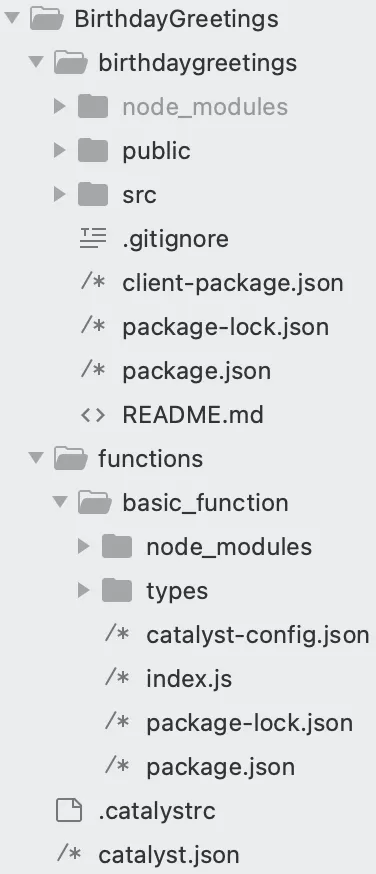Expand the types folder arrow
376x874 pixels.
coord(84,590)
